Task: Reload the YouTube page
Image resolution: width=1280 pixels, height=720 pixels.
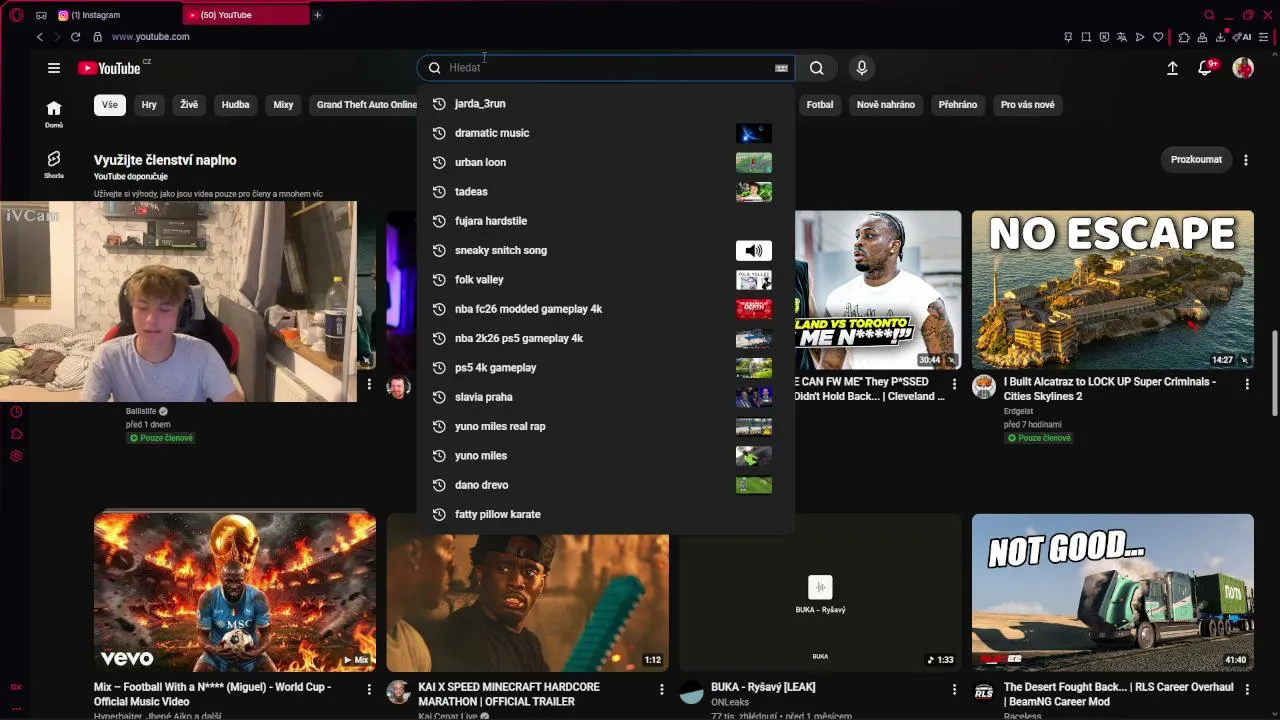Action: point(75,37)
